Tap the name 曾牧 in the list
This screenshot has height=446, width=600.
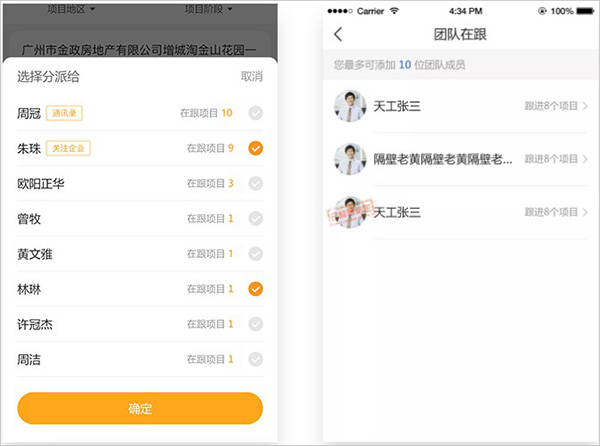[29, 219]
